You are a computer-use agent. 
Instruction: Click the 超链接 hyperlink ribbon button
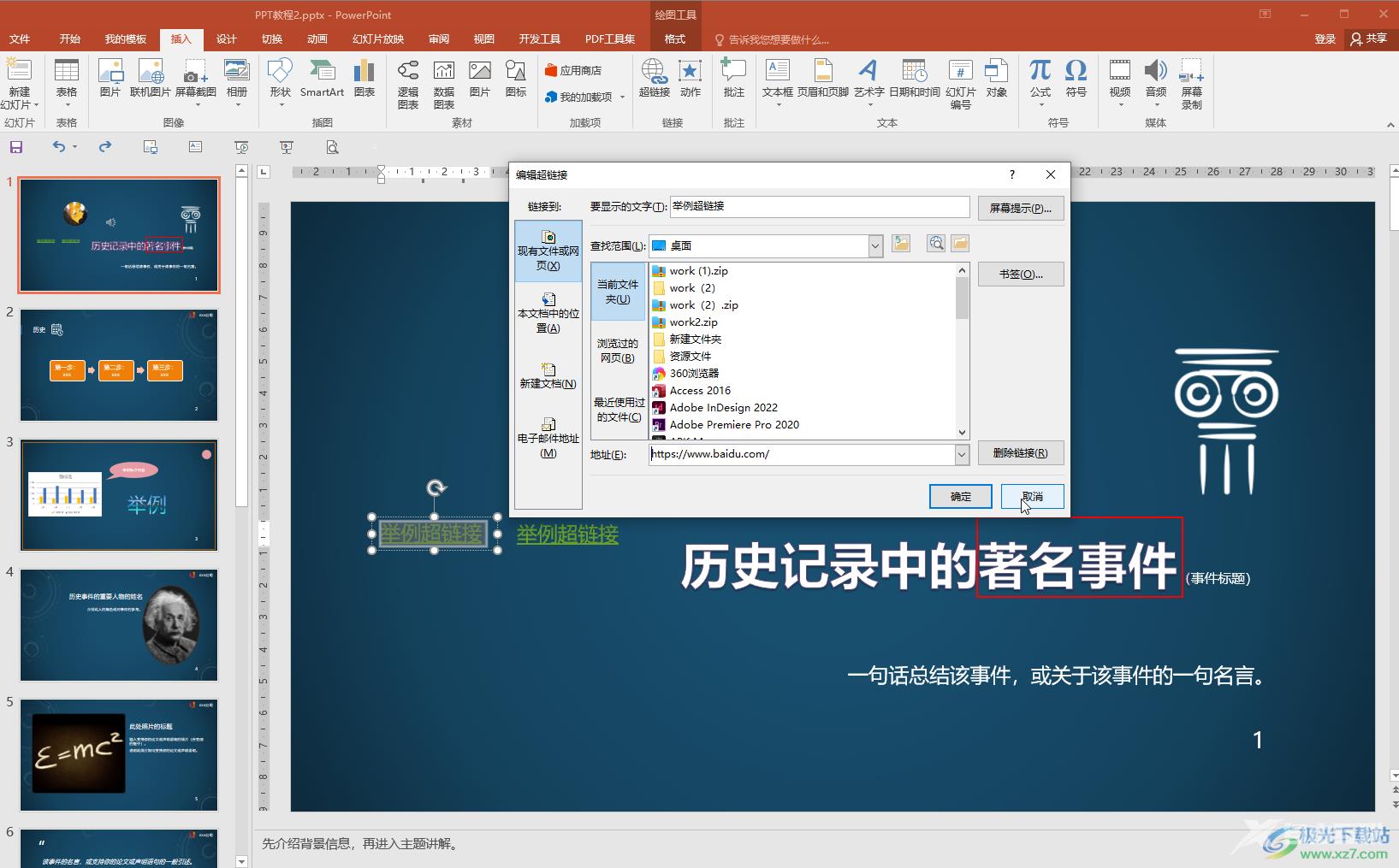[x=655, y=79]
